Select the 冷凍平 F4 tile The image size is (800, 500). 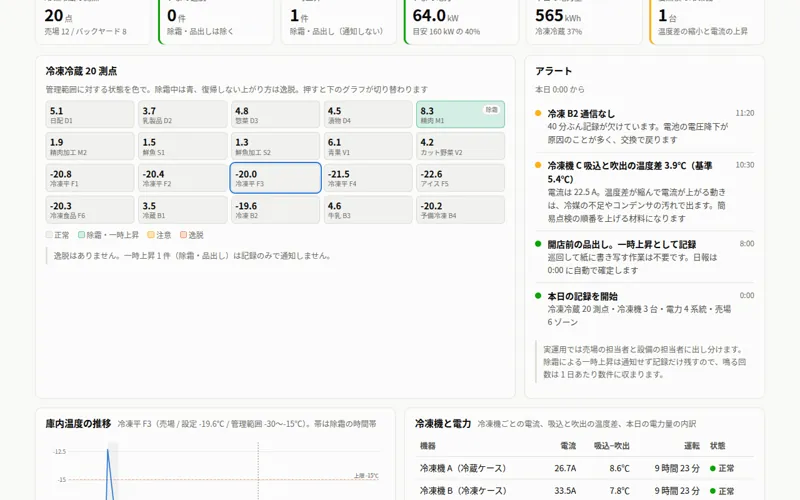368,178
